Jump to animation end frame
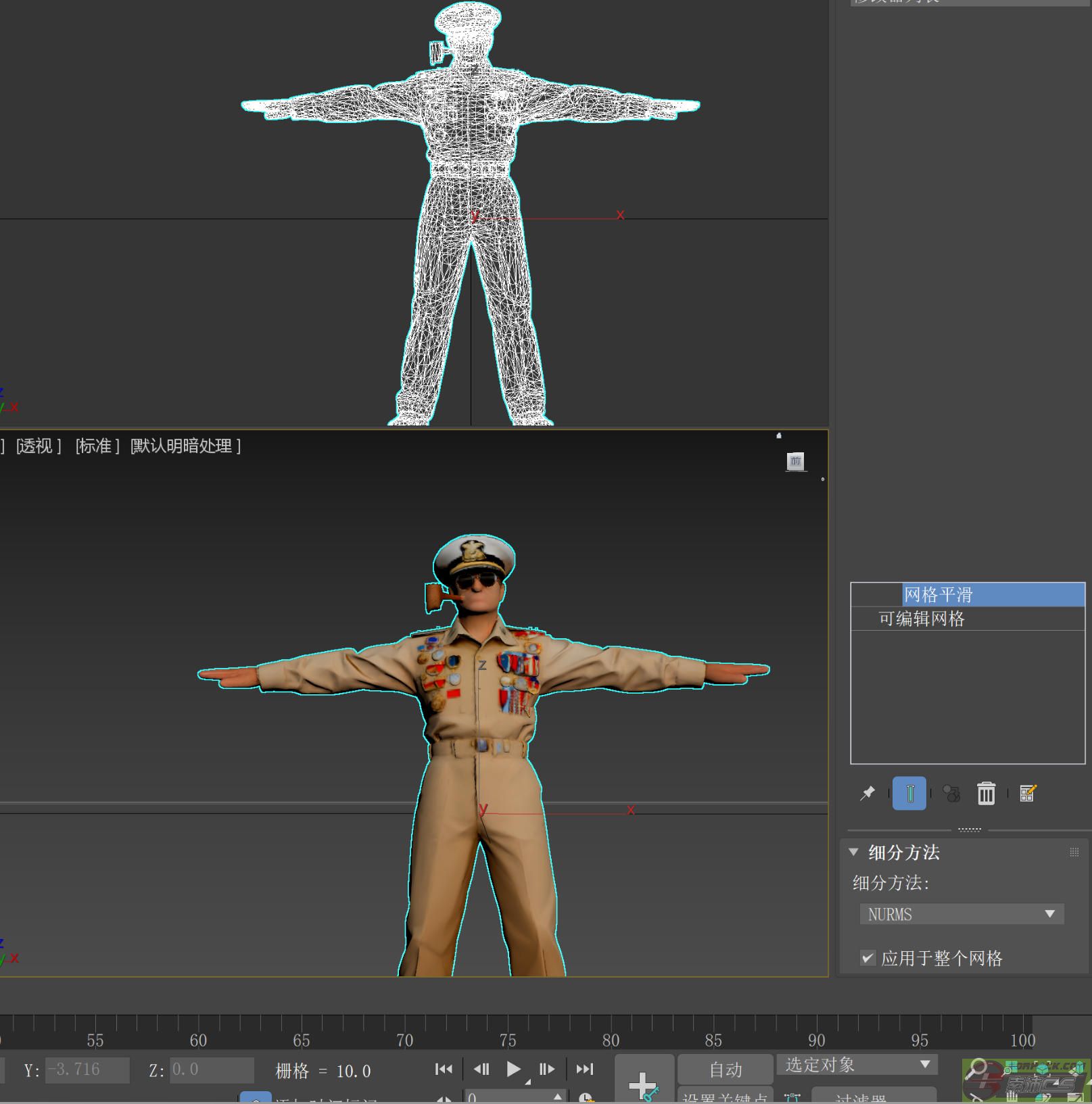Viewport: 1092px width, 1104px height. click(584, 1069)
